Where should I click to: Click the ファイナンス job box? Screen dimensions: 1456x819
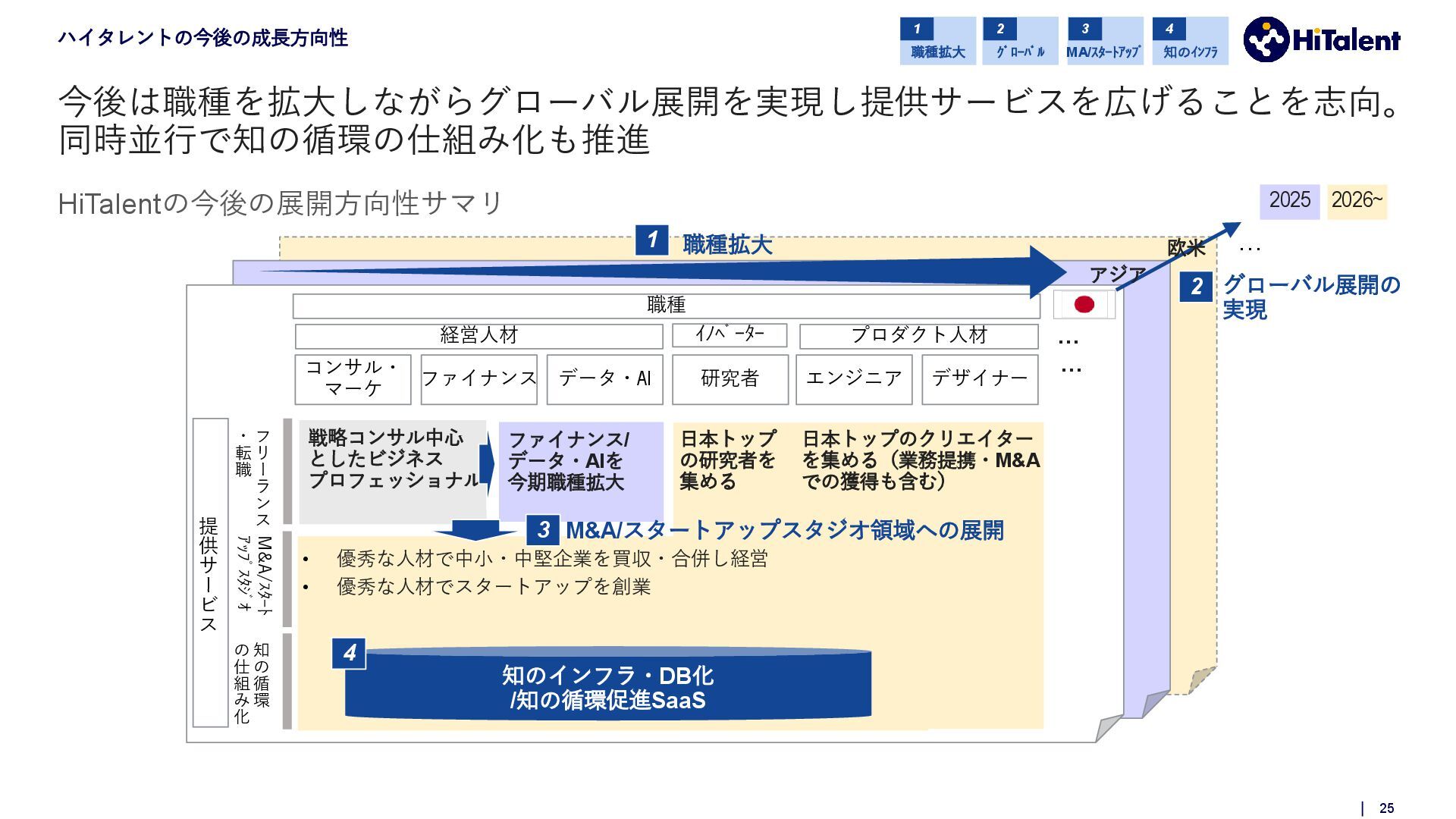[479, 379]
